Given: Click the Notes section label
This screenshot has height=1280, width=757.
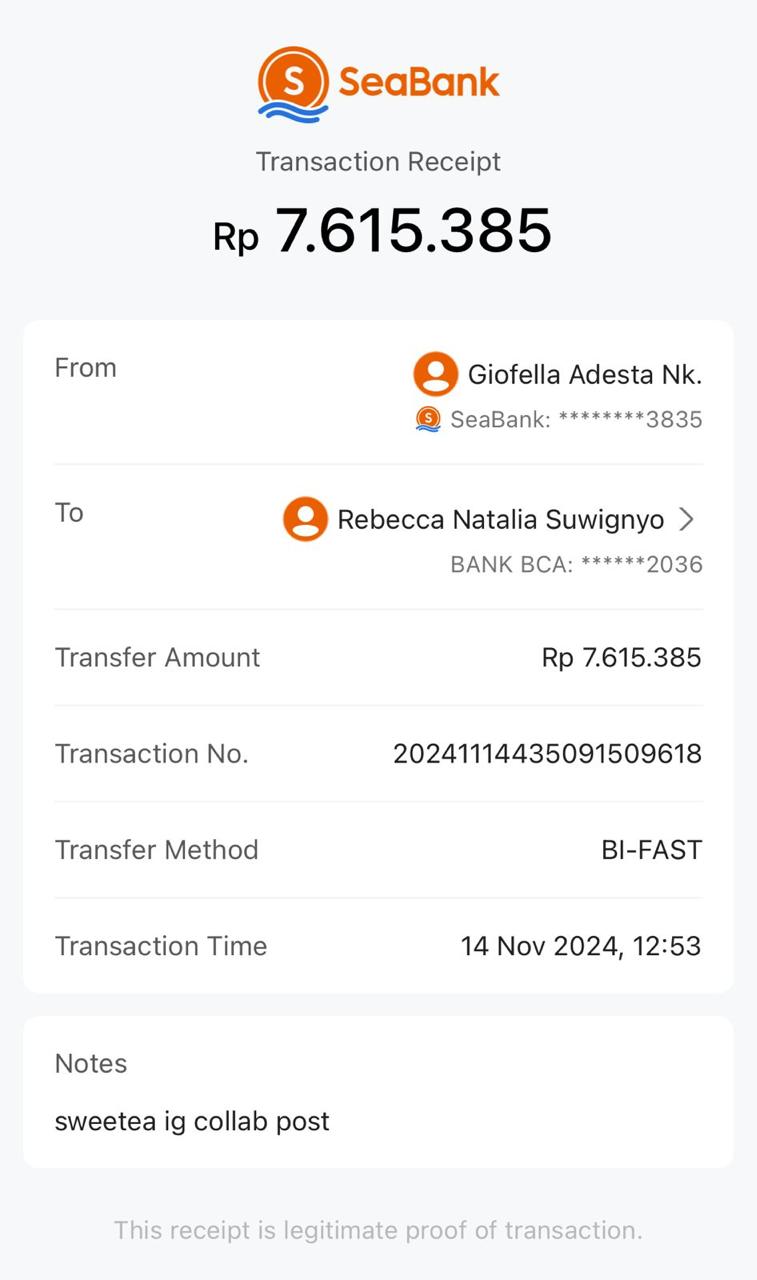Looking at the screenshot, I should coord(91,1064).
